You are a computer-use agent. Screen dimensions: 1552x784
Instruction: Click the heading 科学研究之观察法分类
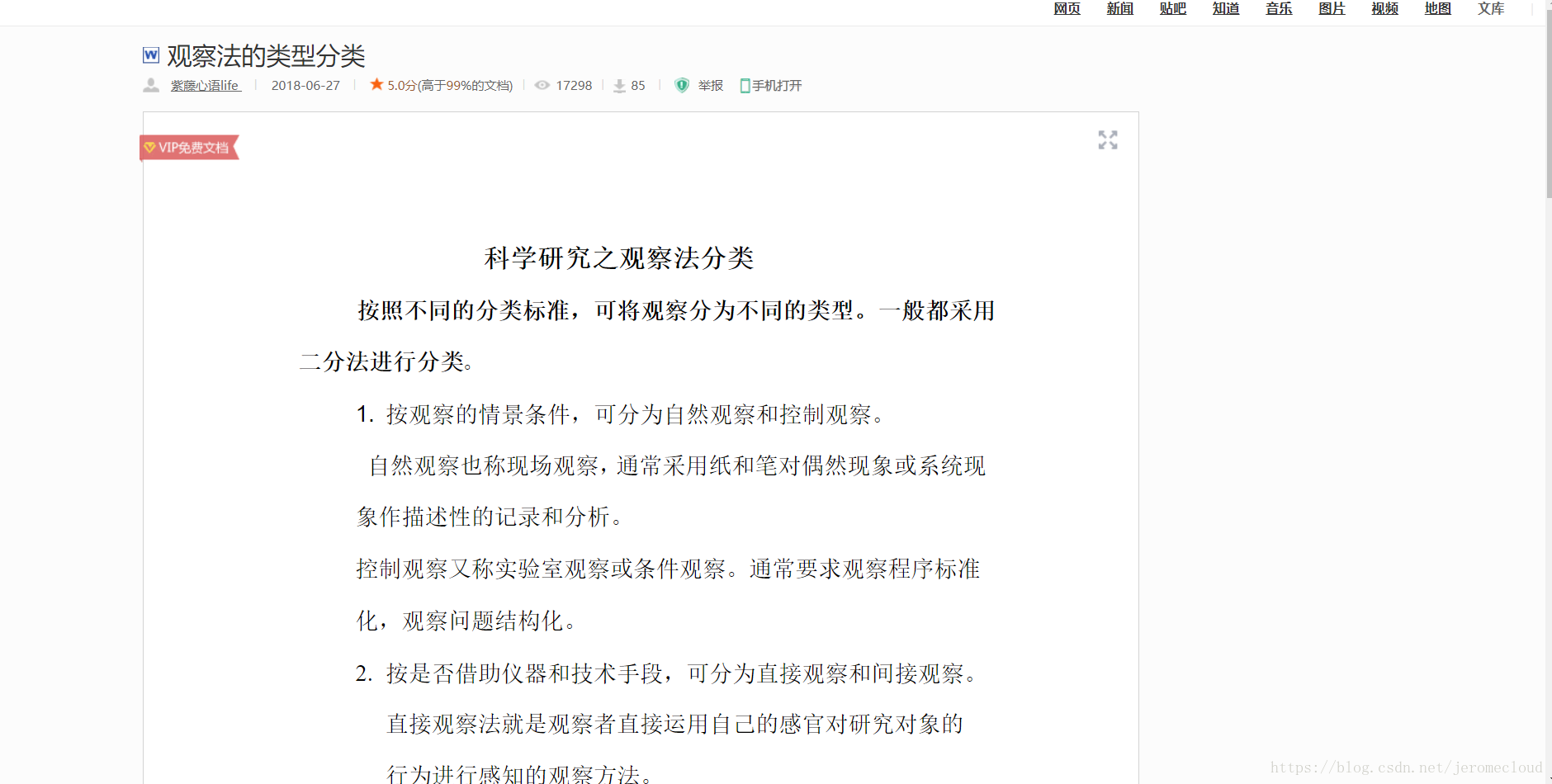pos(619,258)
